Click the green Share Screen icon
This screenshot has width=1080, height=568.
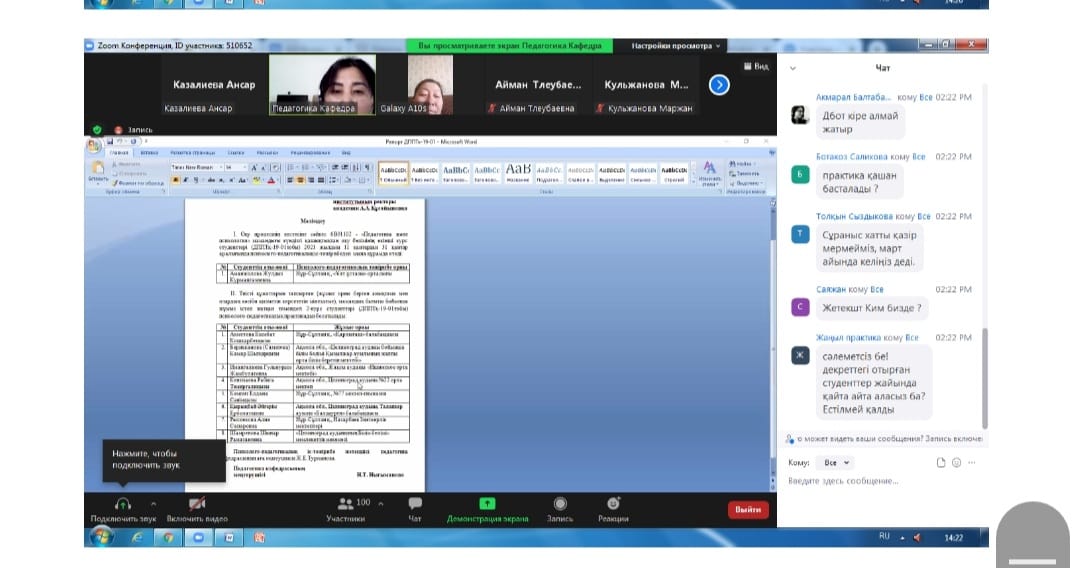[x=487, y=504]
